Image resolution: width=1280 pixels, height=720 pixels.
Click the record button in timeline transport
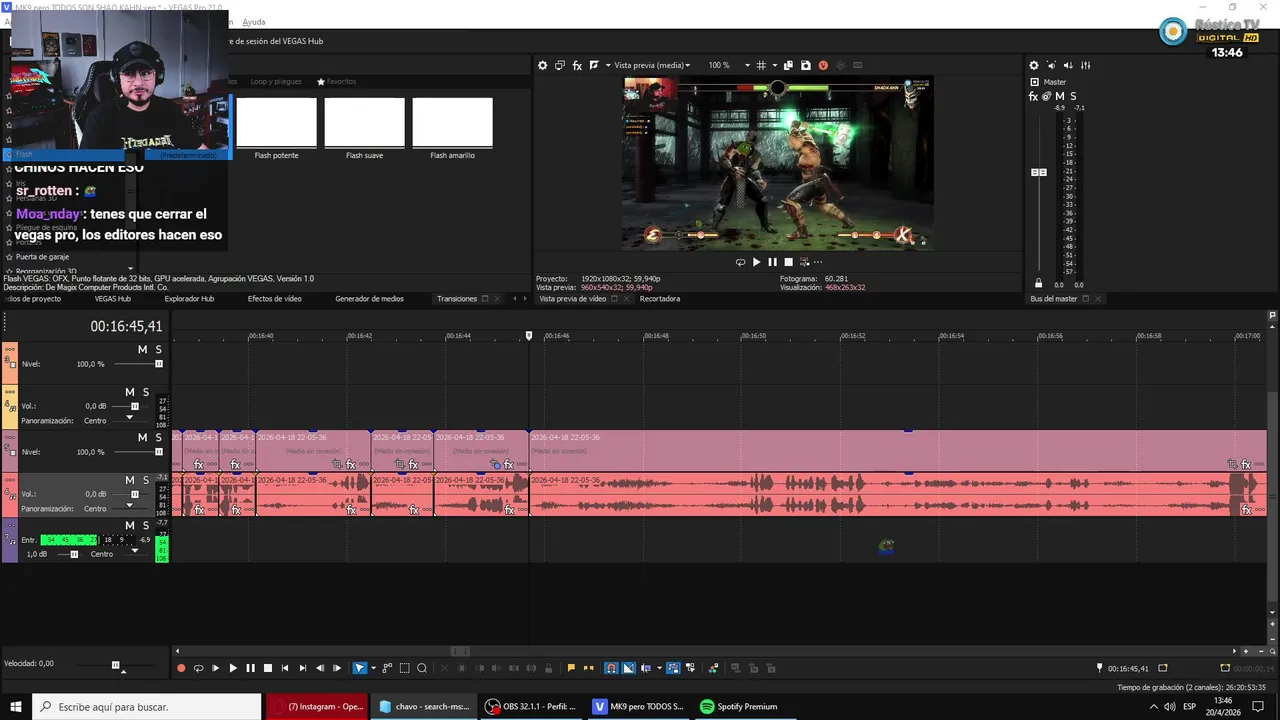click(x=181, y=668)
